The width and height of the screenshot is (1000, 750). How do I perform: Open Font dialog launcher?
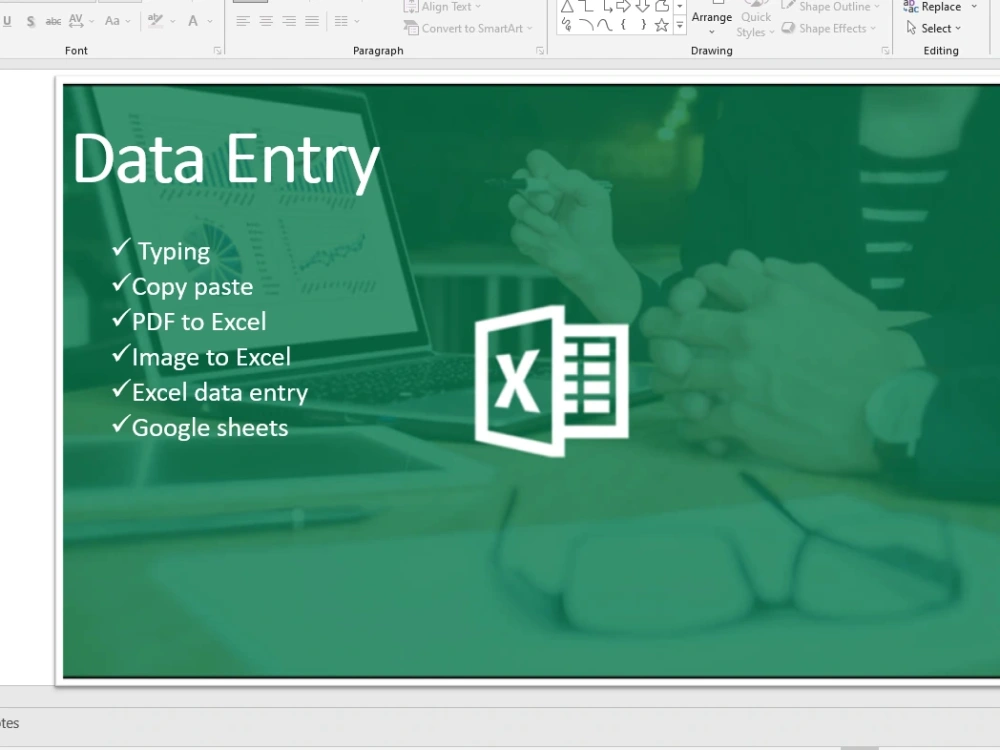[x=217, y=50]
